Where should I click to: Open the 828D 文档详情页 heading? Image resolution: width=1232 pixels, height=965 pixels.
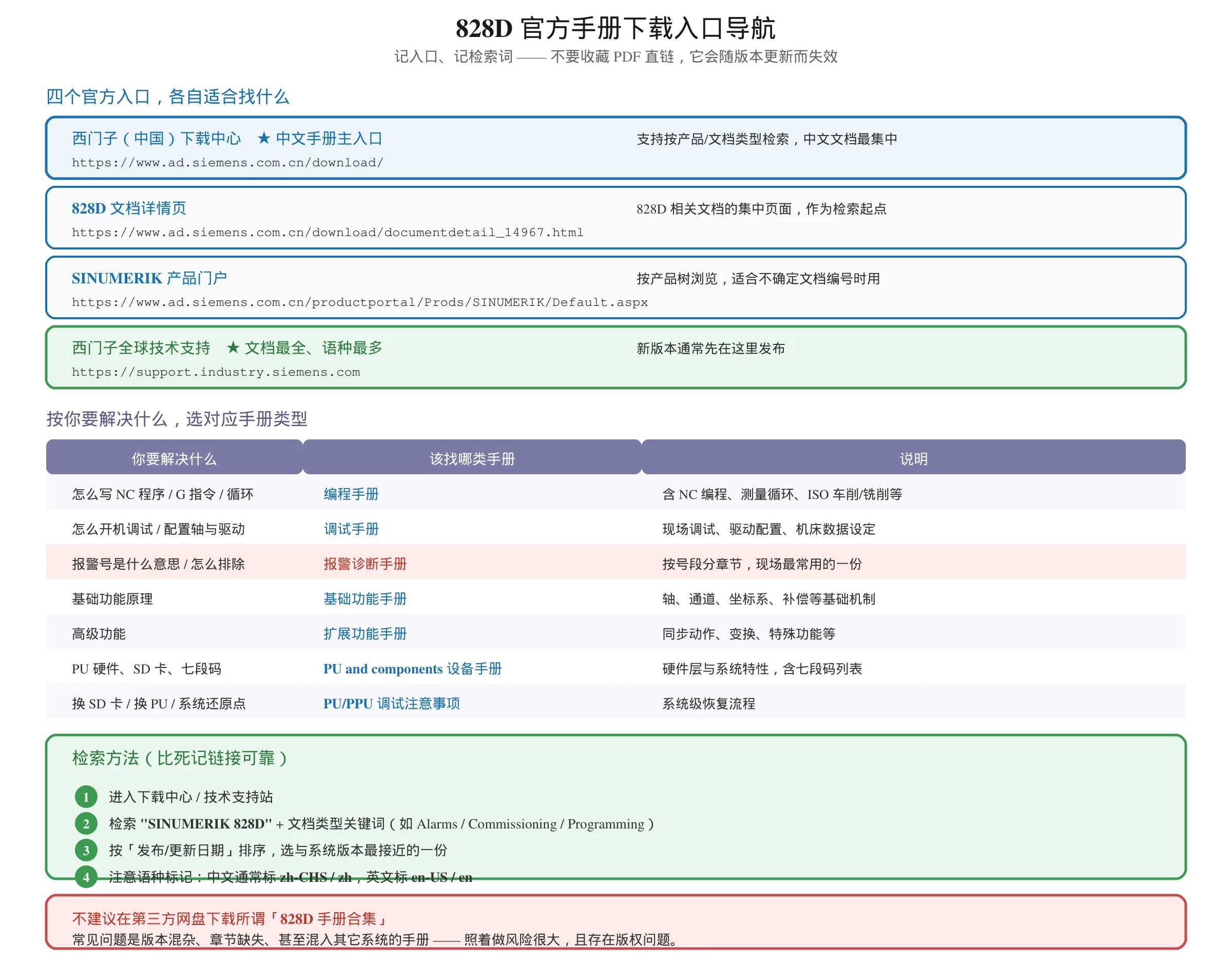129,208
